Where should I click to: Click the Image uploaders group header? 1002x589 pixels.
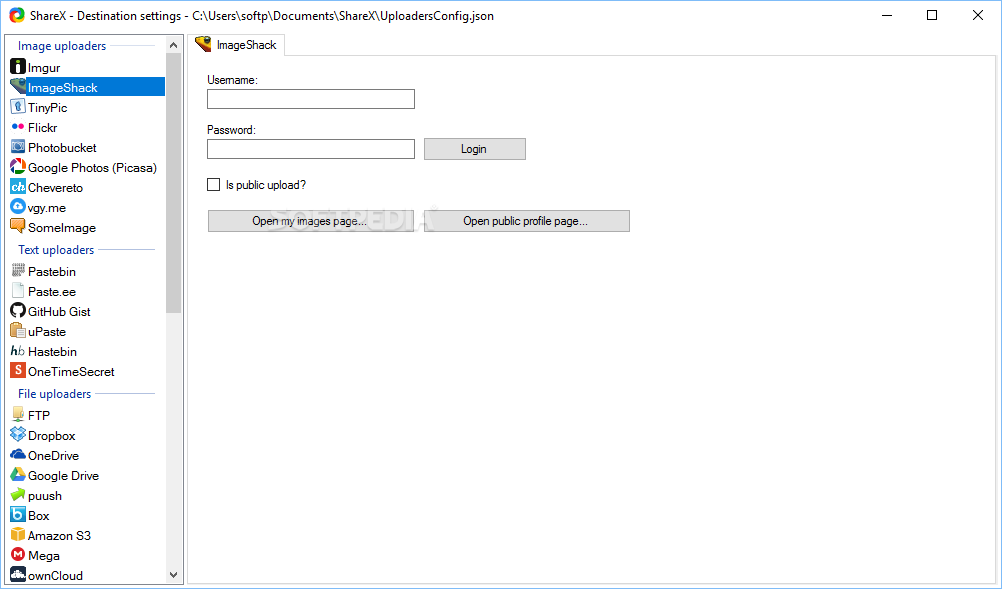click(62, 46)
